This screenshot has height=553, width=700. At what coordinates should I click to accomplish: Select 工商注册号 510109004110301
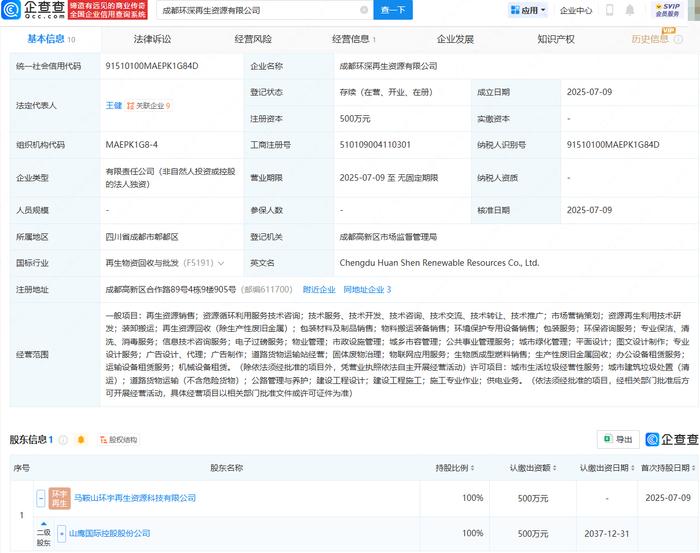tap(375, 145)
